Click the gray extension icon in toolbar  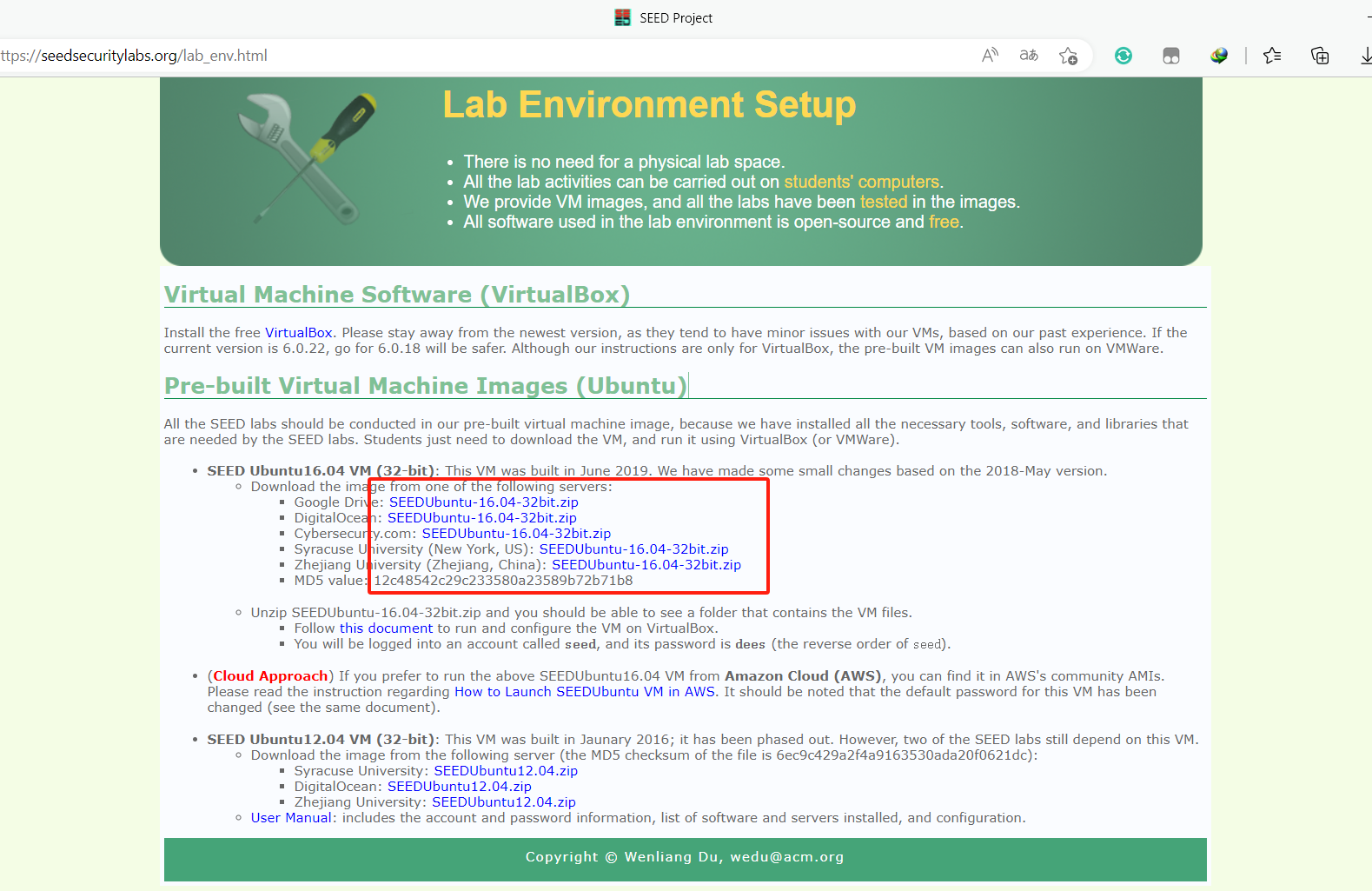tap(1171, 56)
